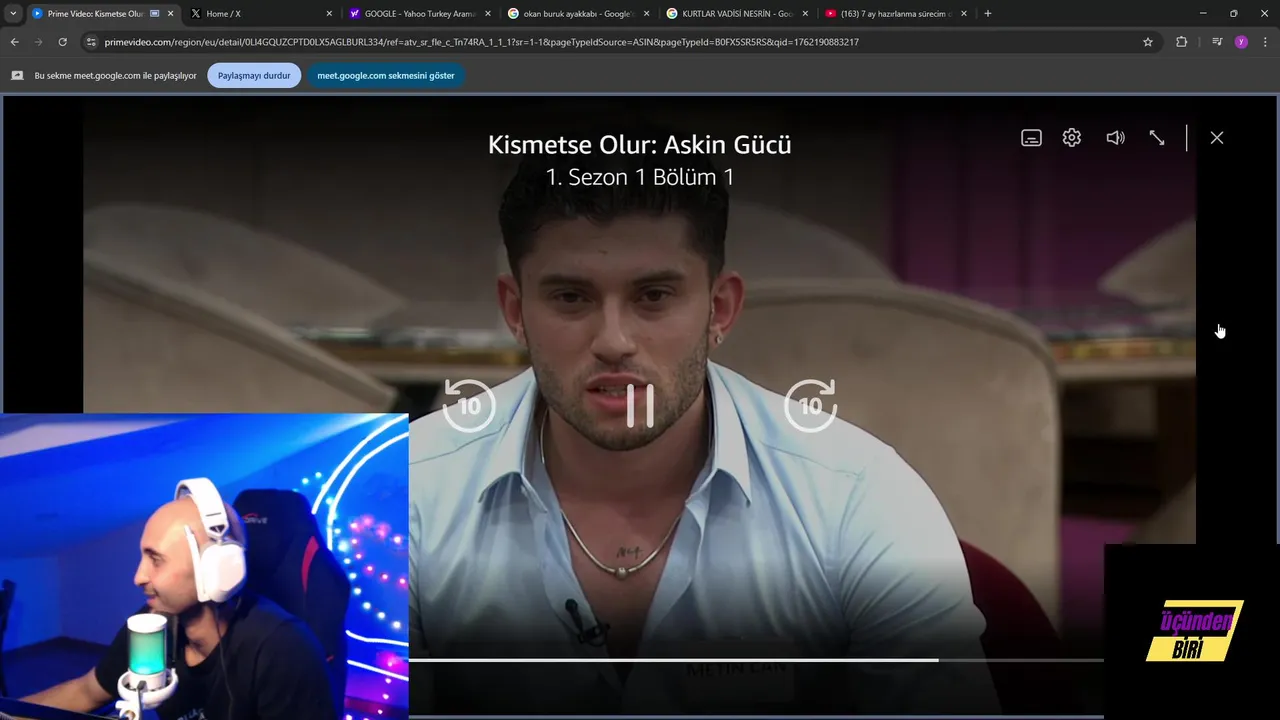Close the Prime Video tab
Image resolution: width=1280 pixels, height=720 pixels.
tap(170, 14)
